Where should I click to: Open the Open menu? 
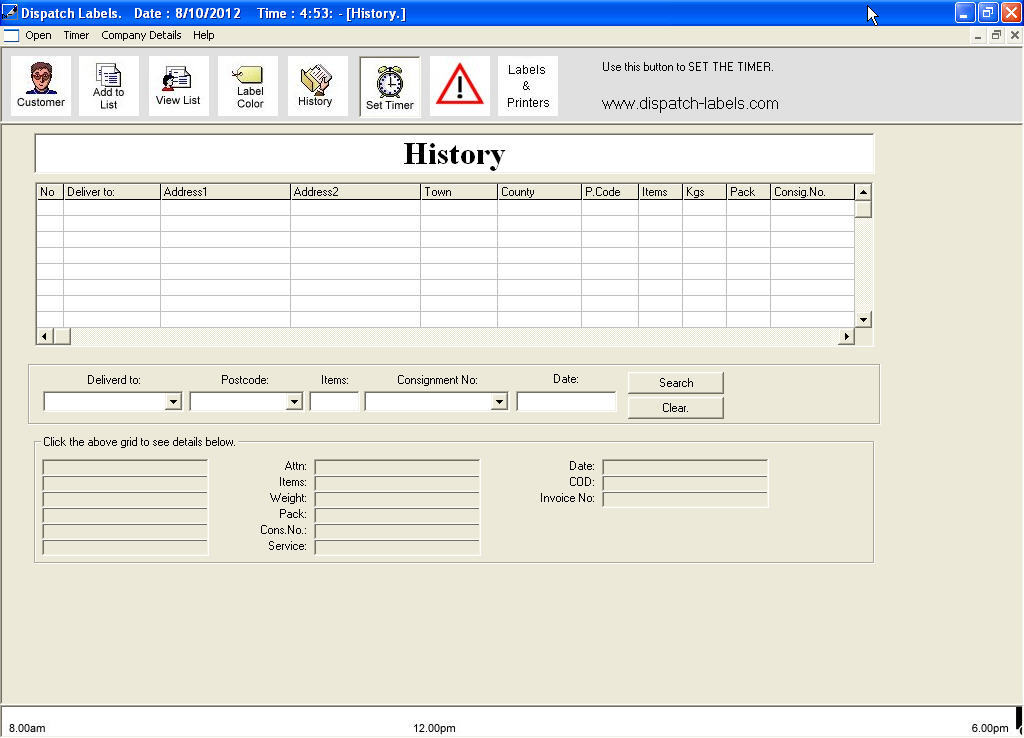coord(39,35)
